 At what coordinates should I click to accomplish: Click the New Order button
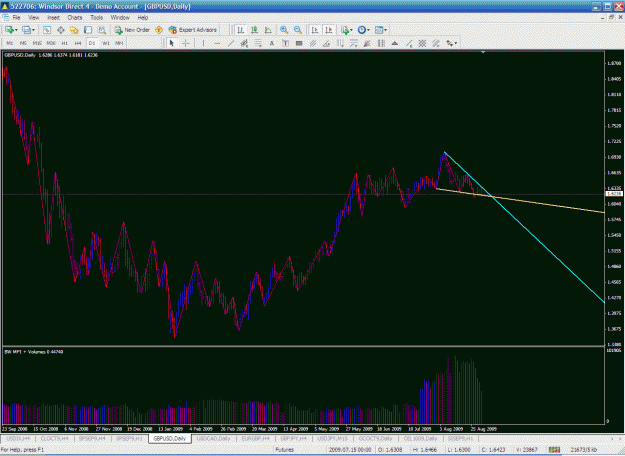click(132, 30)
